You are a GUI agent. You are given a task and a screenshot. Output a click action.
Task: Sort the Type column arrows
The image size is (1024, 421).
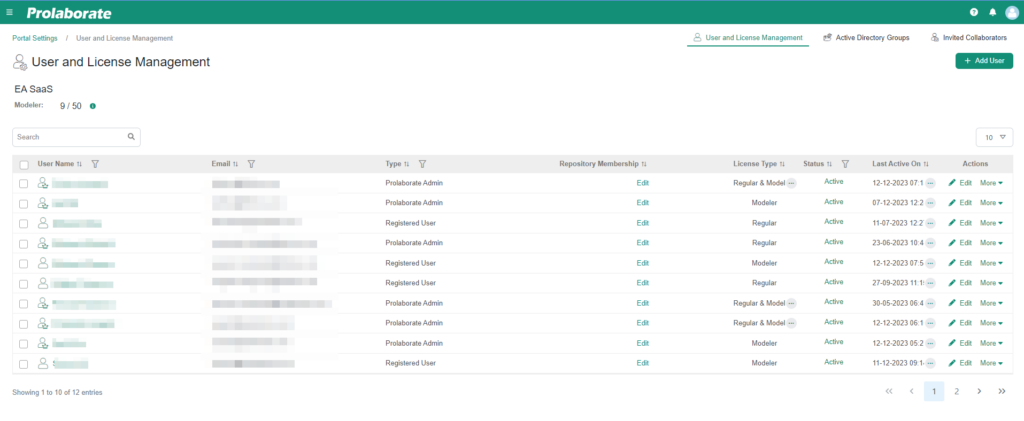(407, 164)
